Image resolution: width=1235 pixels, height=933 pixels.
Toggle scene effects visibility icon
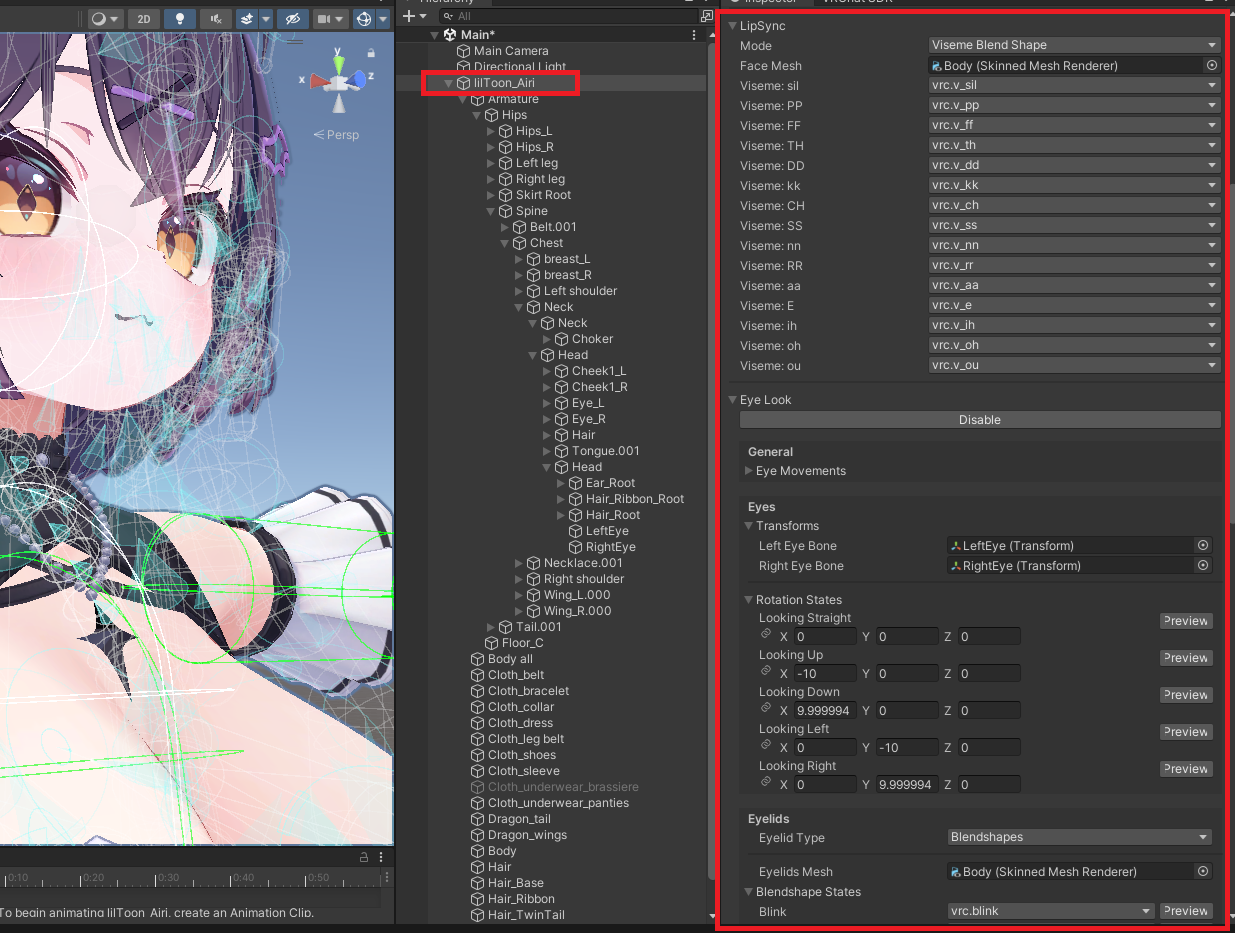pyautogui.click(x=246, y=18)
